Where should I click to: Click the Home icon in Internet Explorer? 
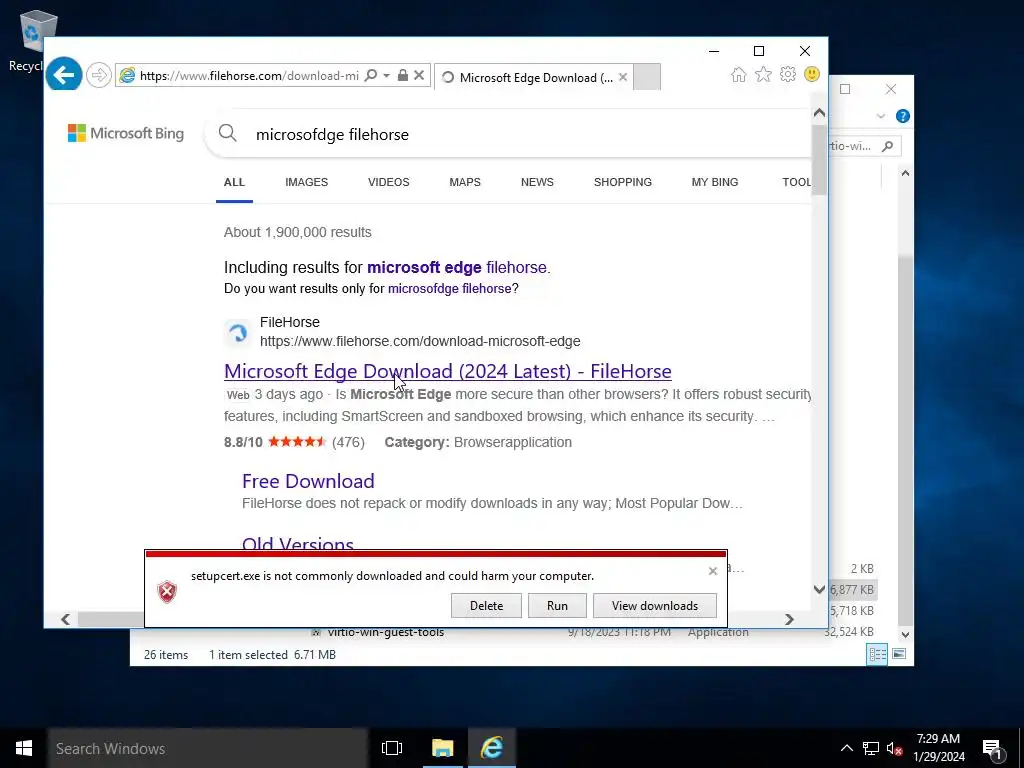point(739,74)
